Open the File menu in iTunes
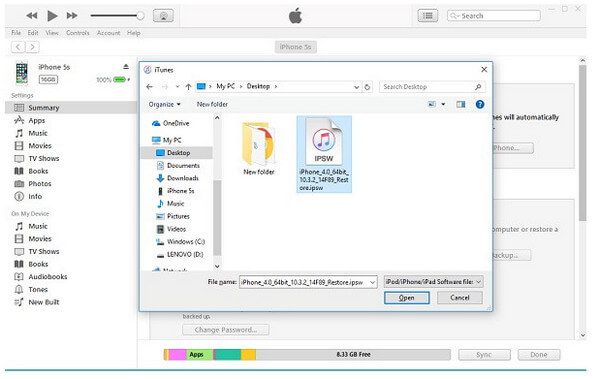This screenshot has width=600, height=379. point(16,33)
